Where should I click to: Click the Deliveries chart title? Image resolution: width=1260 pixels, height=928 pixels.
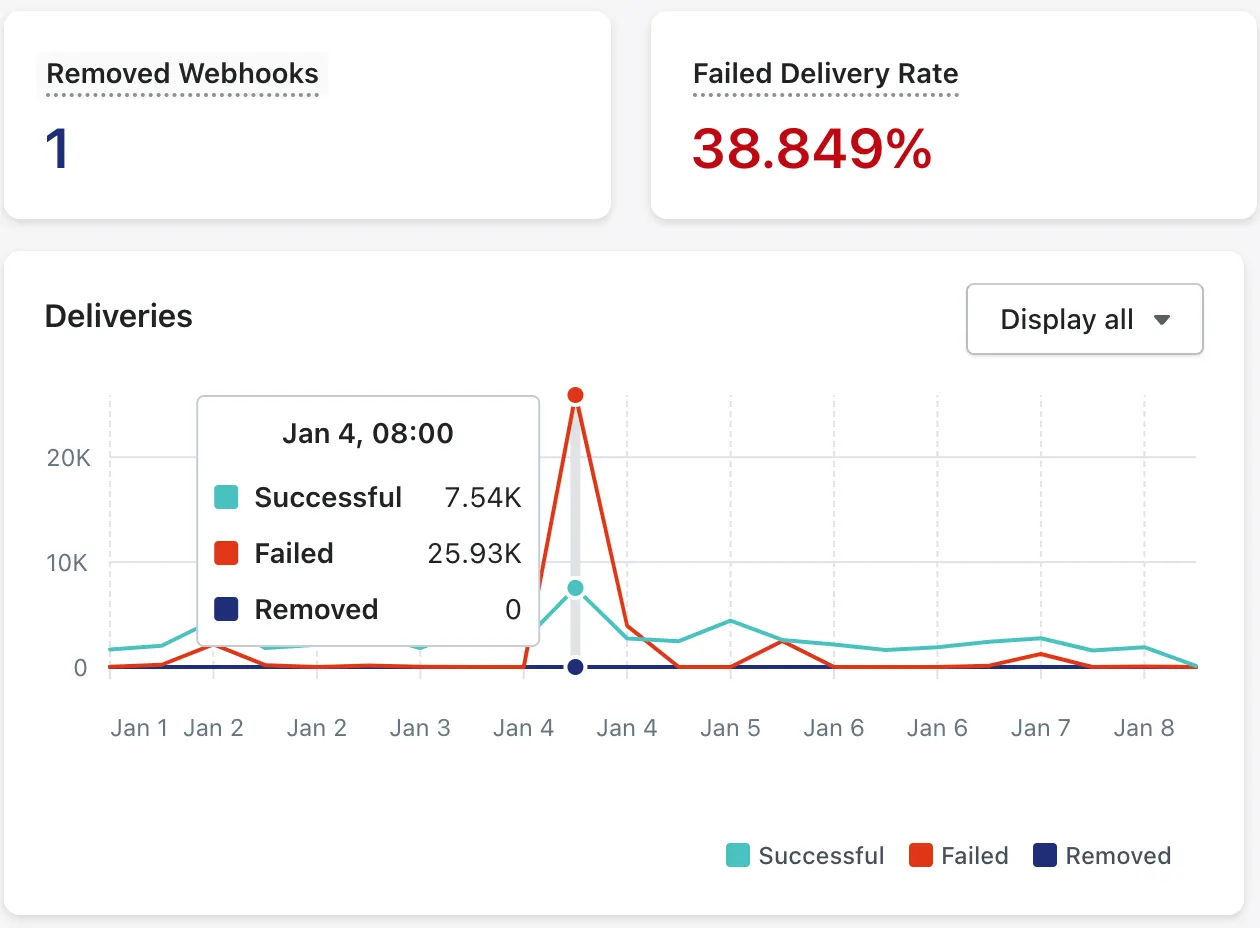(119, 316)
